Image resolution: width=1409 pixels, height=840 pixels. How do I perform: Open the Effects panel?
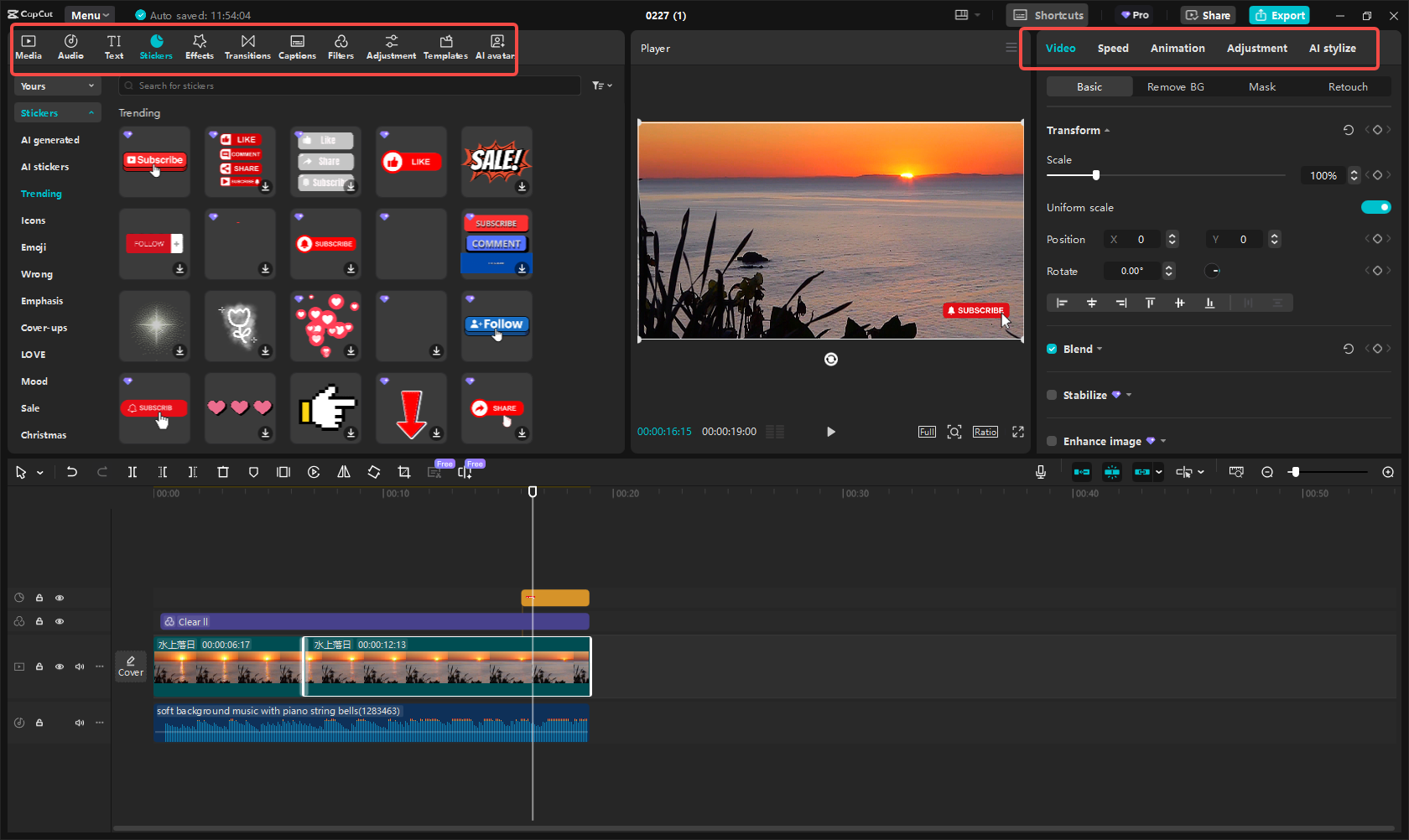[199, 47]
